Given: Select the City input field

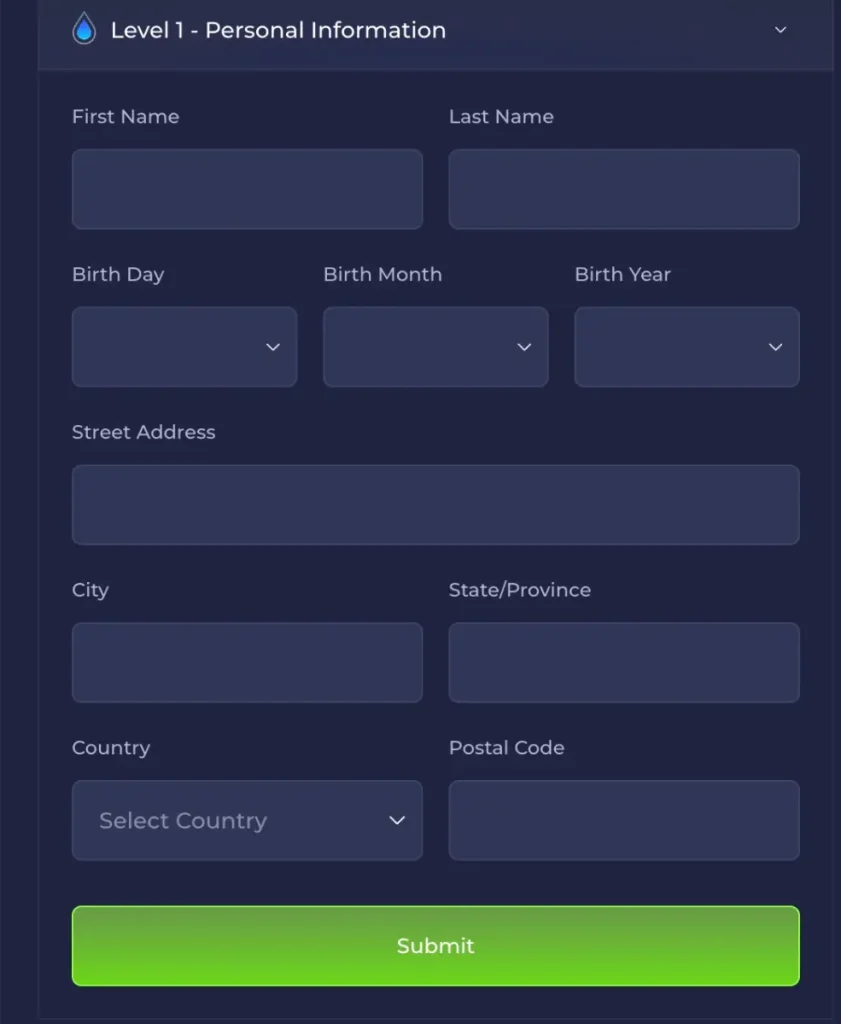Looking at the screenshot, I should click(247, 662).
